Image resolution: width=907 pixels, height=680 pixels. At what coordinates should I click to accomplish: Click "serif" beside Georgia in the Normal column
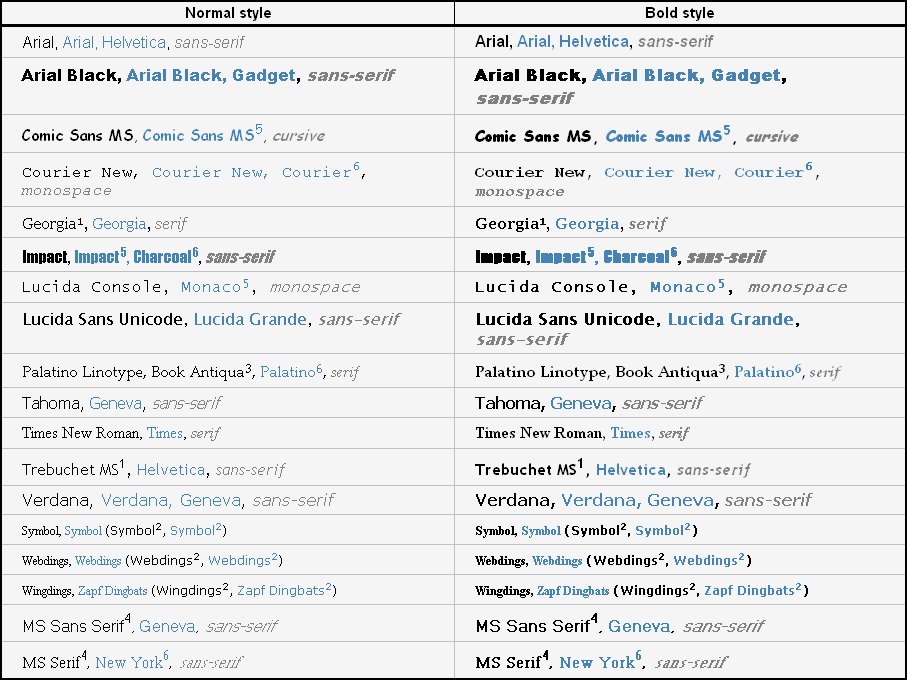[x=171, y=224]
